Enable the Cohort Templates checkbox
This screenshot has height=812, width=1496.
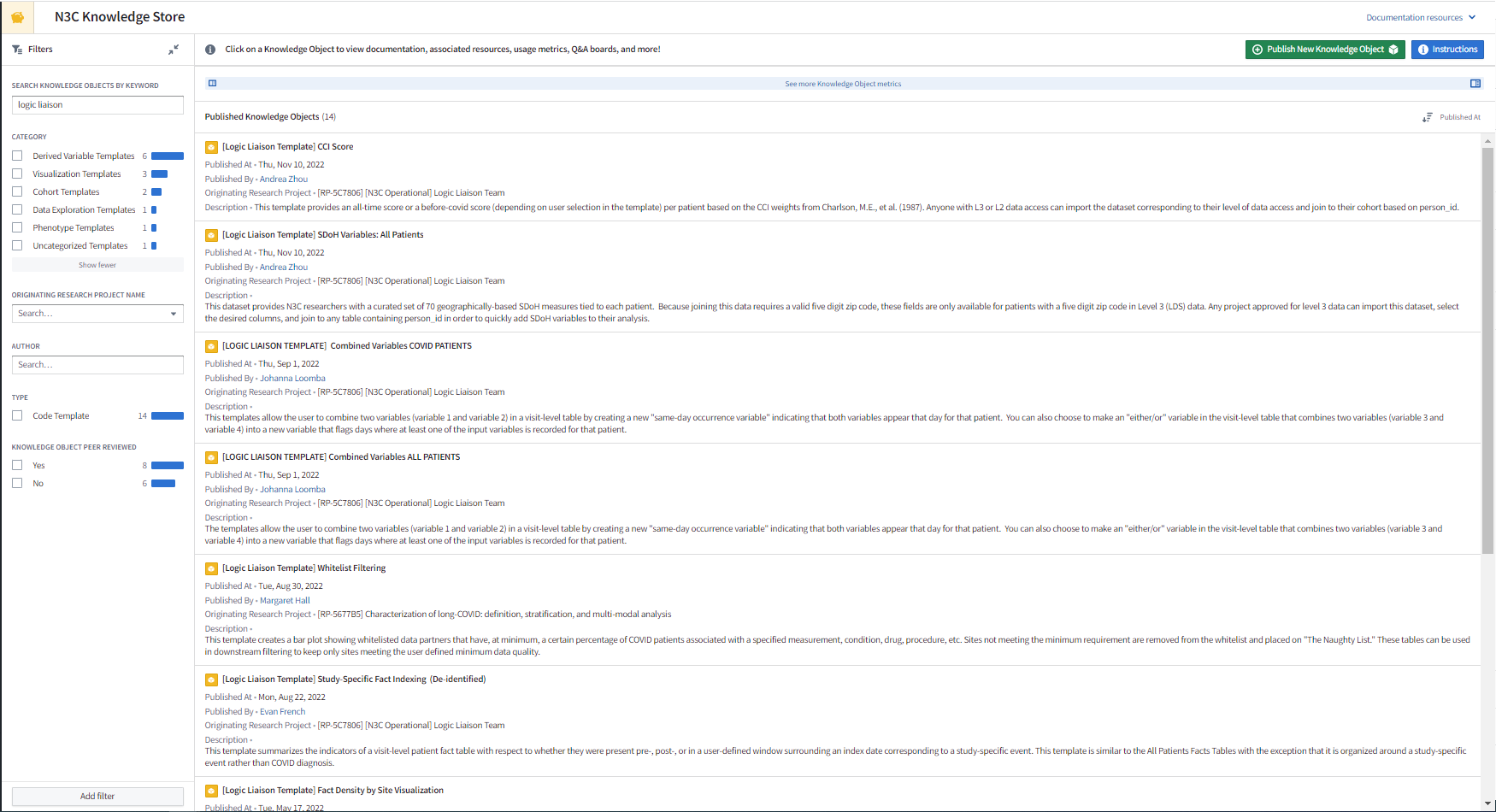17,191
